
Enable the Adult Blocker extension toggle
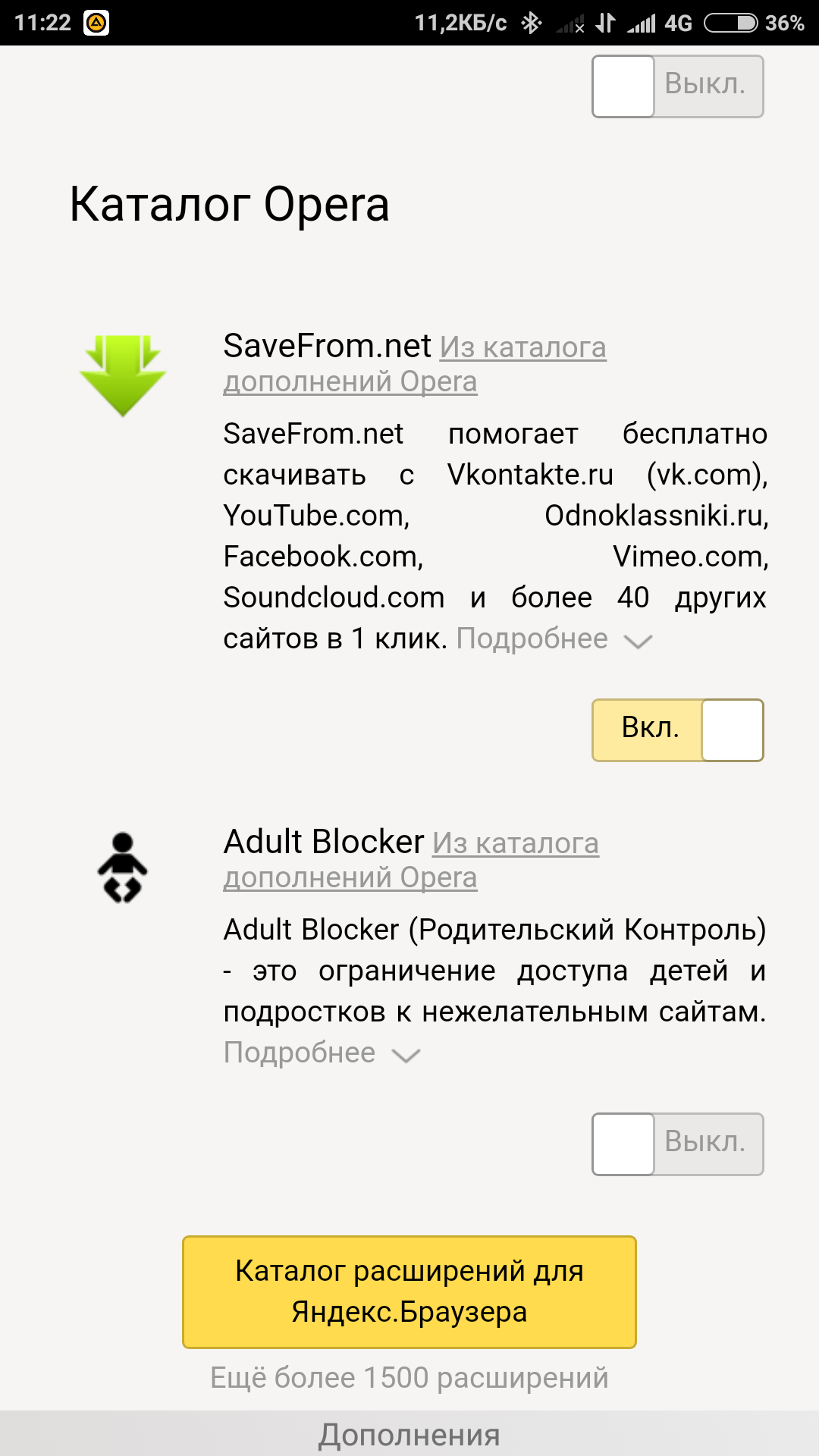pos(677,1144)
